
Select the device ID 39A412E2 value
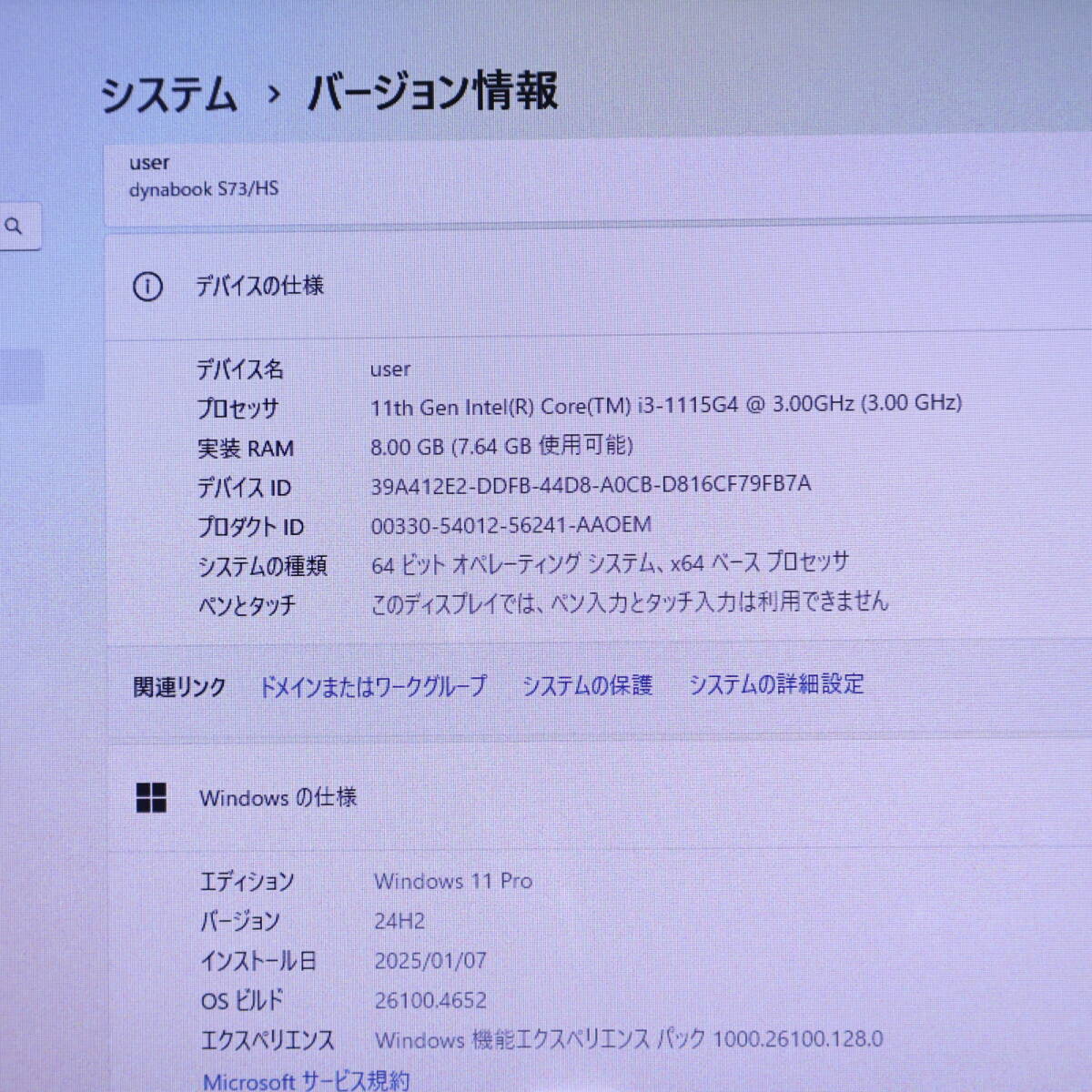pos(591,485)
